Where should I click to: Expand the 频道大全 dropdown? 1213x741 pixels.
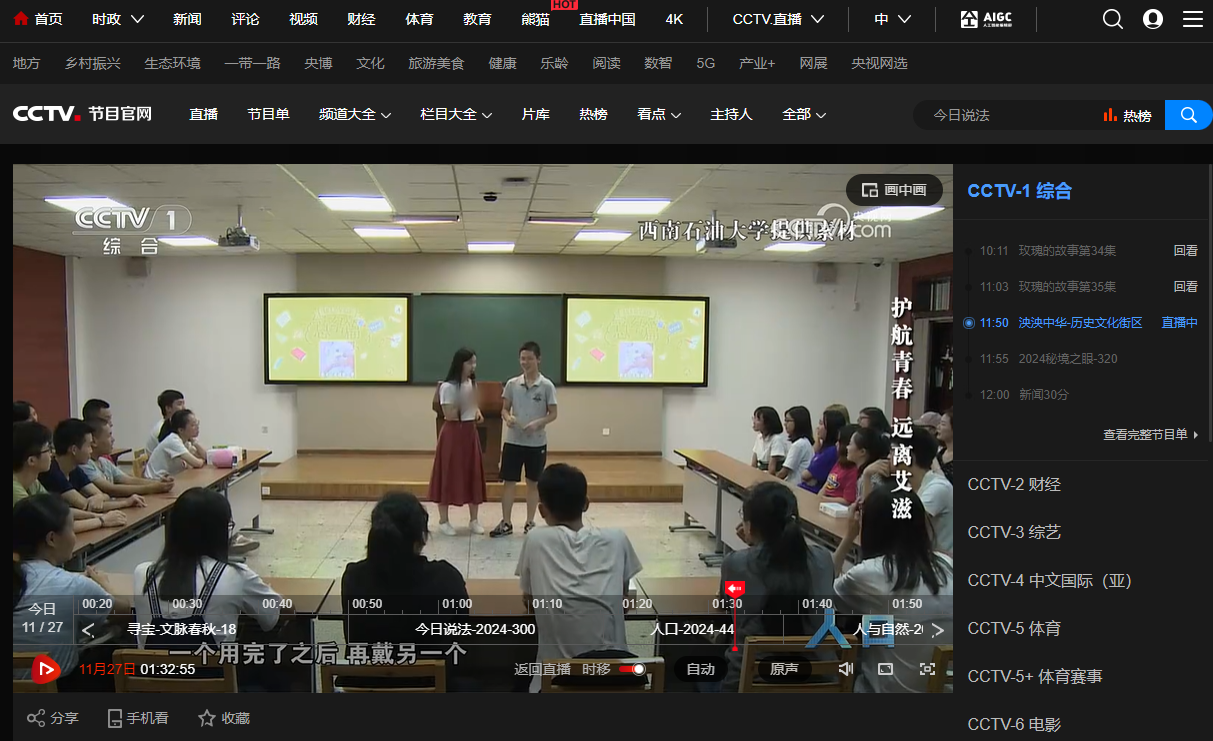point(354,115)
